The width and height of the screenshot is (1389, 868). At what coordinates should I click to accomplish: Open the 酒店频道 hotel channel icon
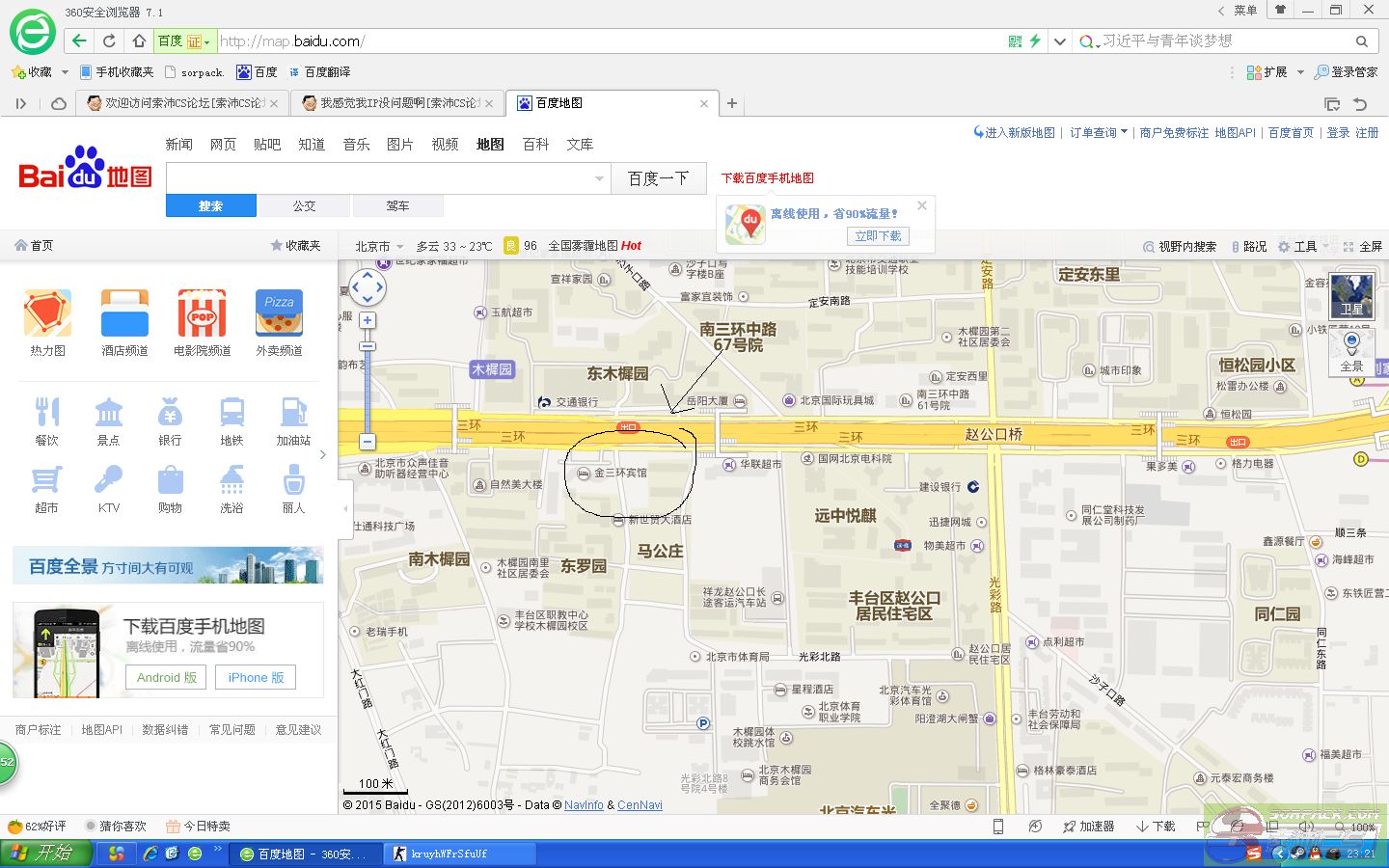pyautogui.click(x=124, y=313)
